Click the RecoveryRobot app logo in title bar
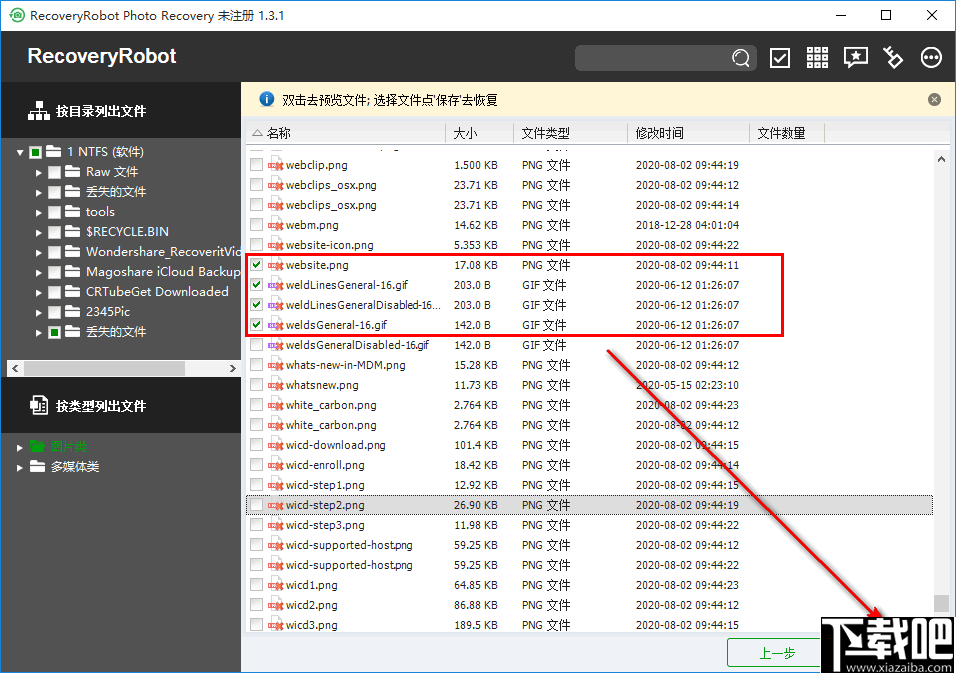The height and width of the screenshot is (673, 956). [x=17, y=15]
